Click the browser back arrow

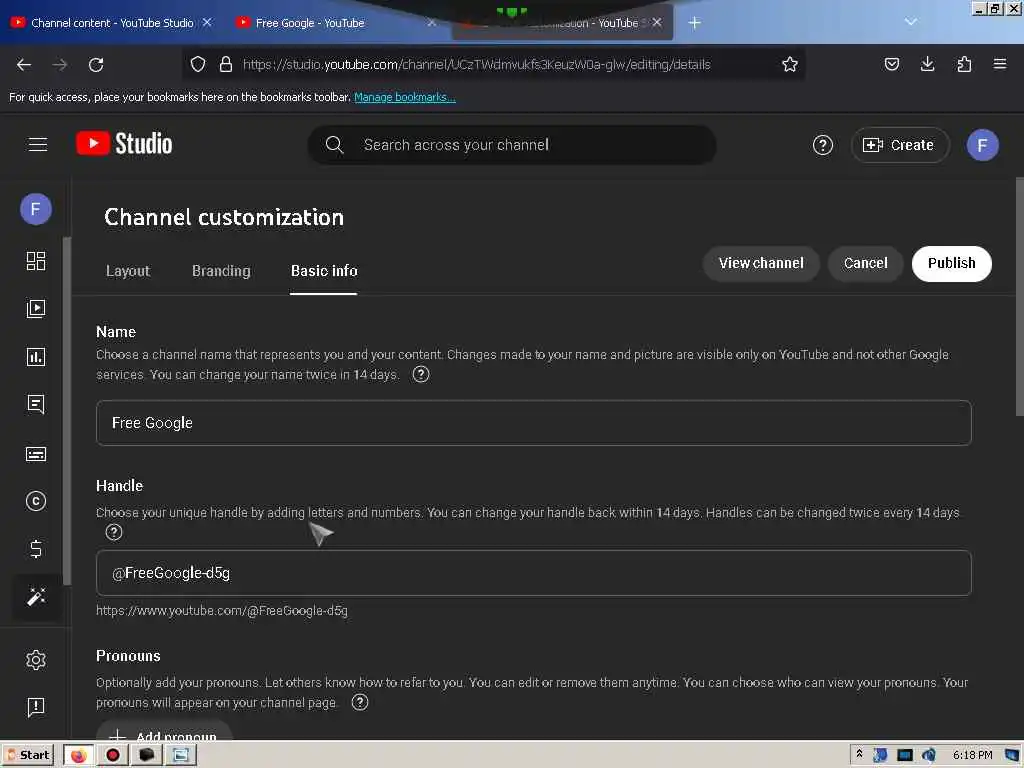tap(24, 65)
